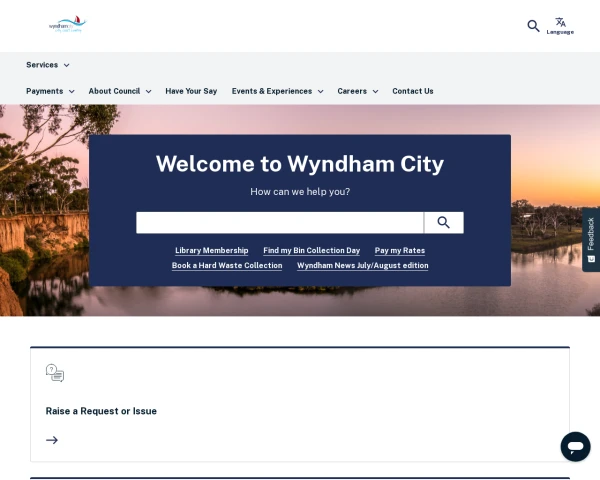Image resolution: width=600 pixels, height=480 pixels.
Task: Follow the Library Membership link
Action: 212,250
